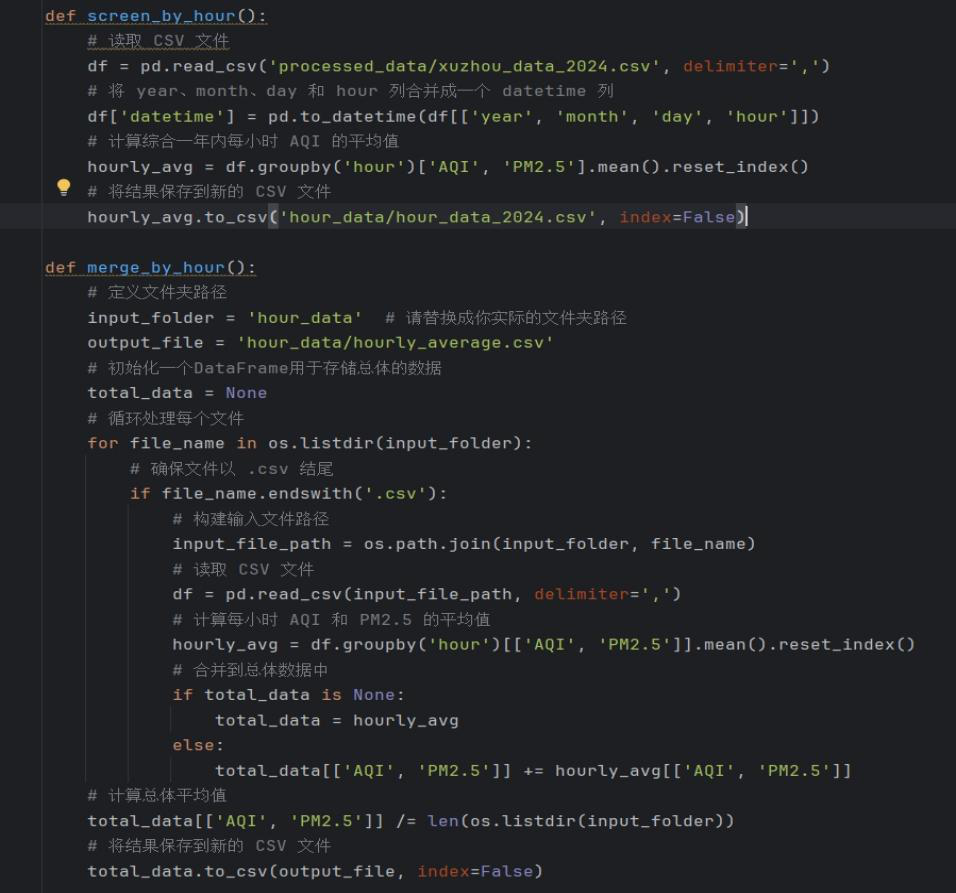Image resolution: width=956 pixels, height=893 pixels.
Task: Click the 'hour_data/hourly_average.csv' output path string
Action: [x=395, y=342]
